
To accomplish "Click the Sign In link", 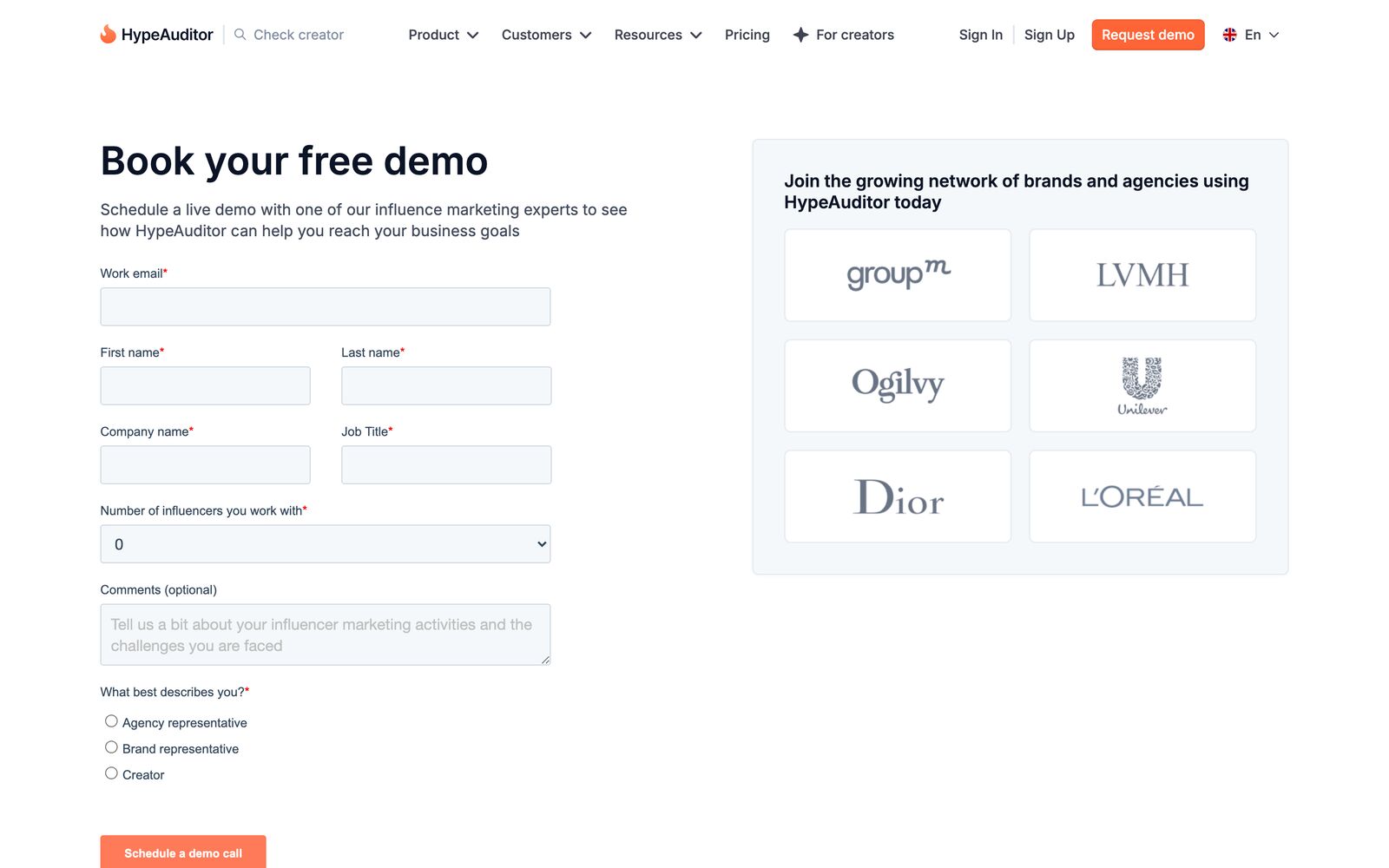I will point(981,35).
